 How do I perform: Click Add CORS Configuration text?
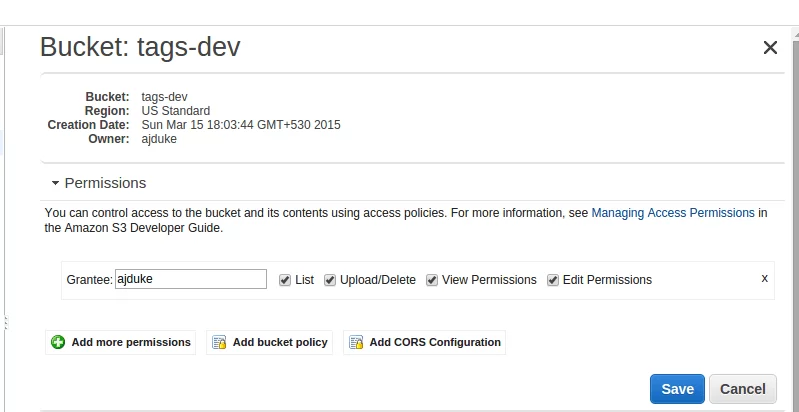point(435,342)
